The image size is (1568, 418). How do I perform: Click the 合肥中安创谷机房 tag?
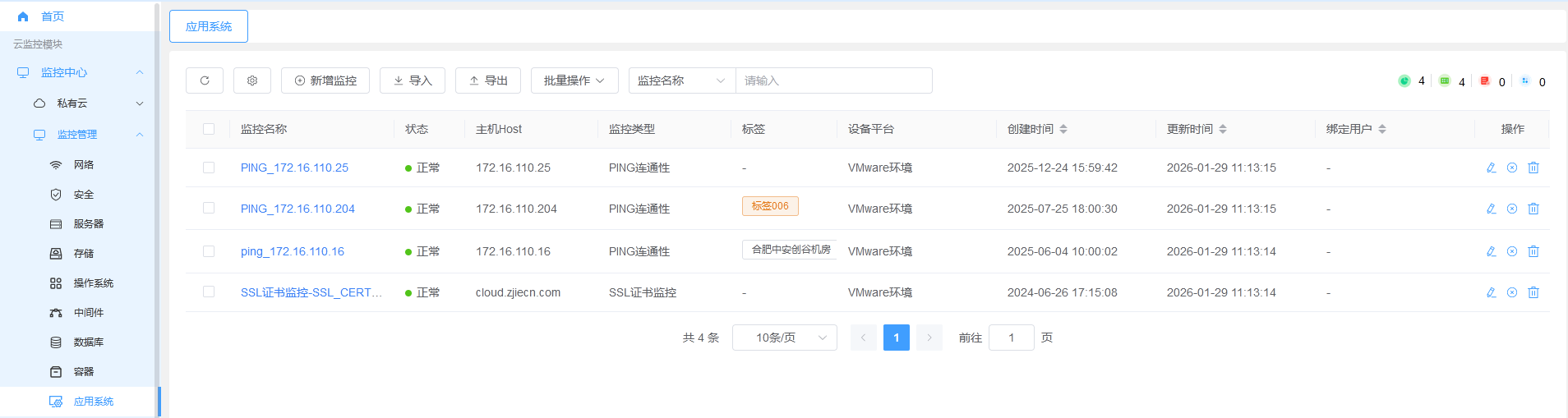point(790,250)
